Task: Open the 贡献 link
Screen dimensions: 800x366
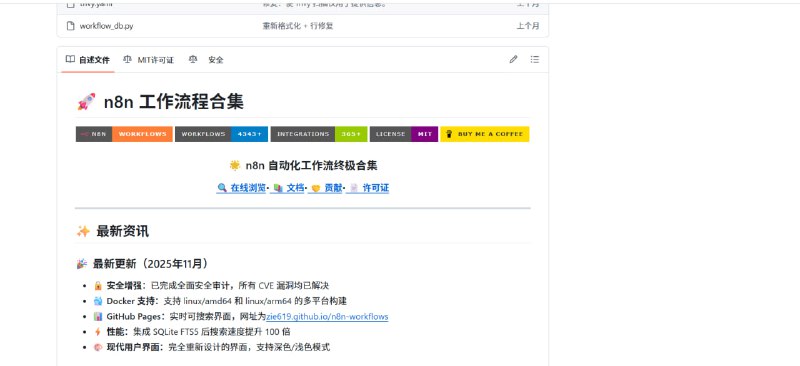Action: pyautogui.click(x=326, y=188)
